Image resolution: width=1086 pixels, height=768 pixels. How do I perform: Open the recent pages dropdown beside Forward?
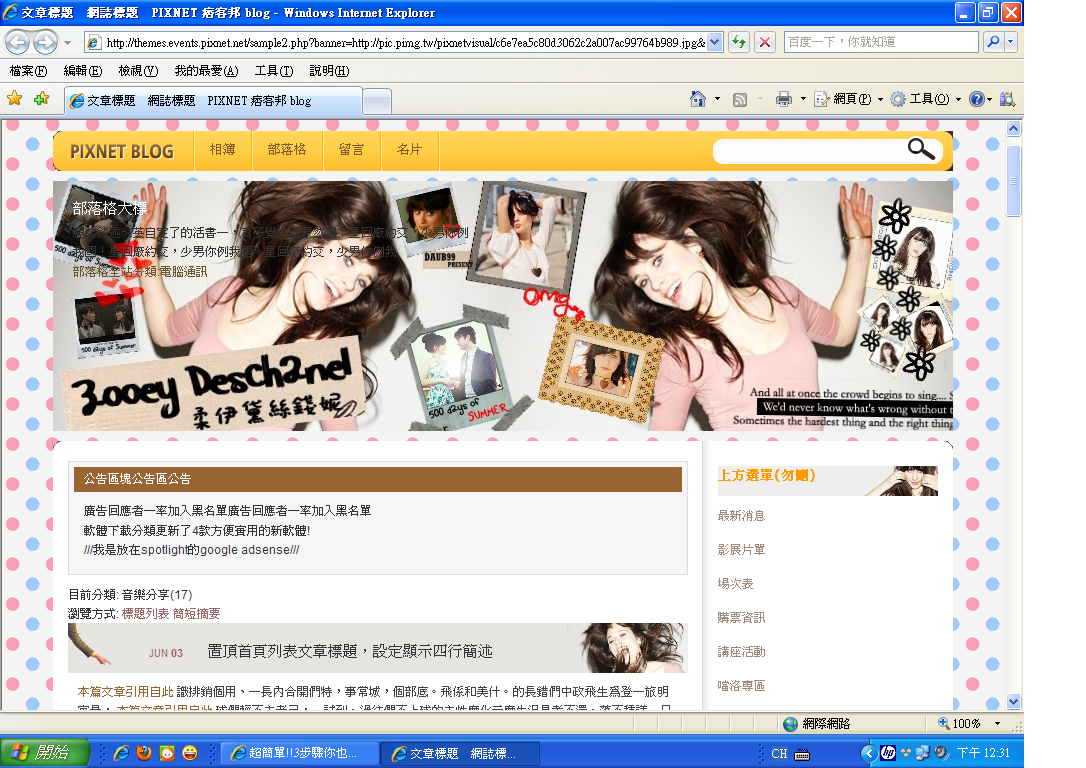click(67, 43)
